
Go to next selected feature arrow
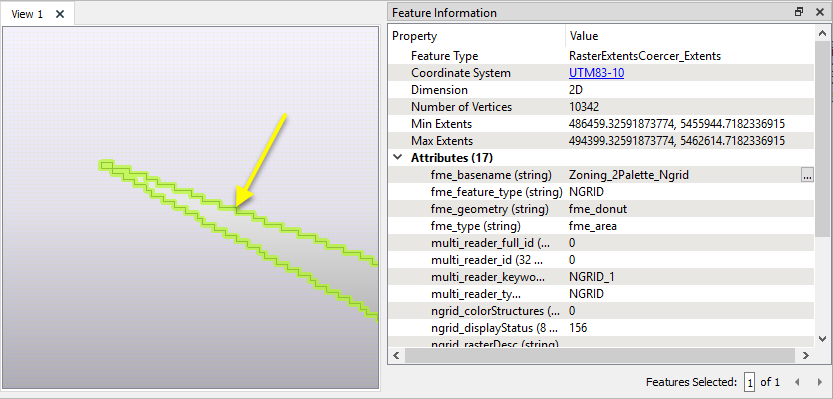819,382
